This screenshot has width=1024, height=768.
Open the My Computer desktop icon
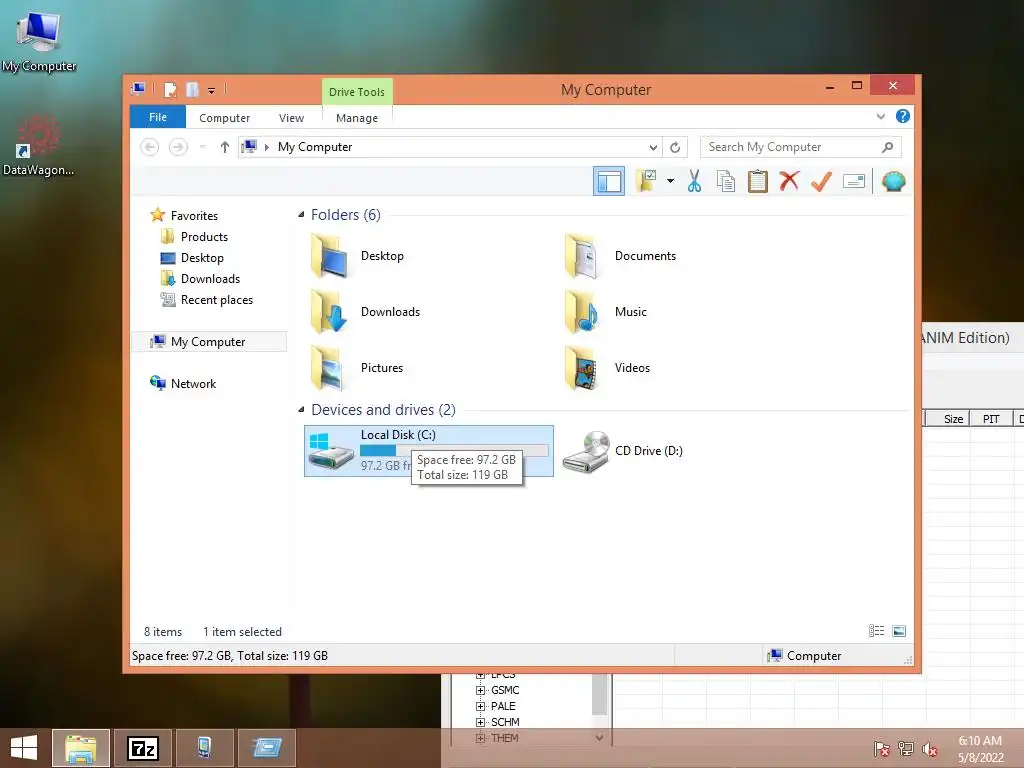39,40
